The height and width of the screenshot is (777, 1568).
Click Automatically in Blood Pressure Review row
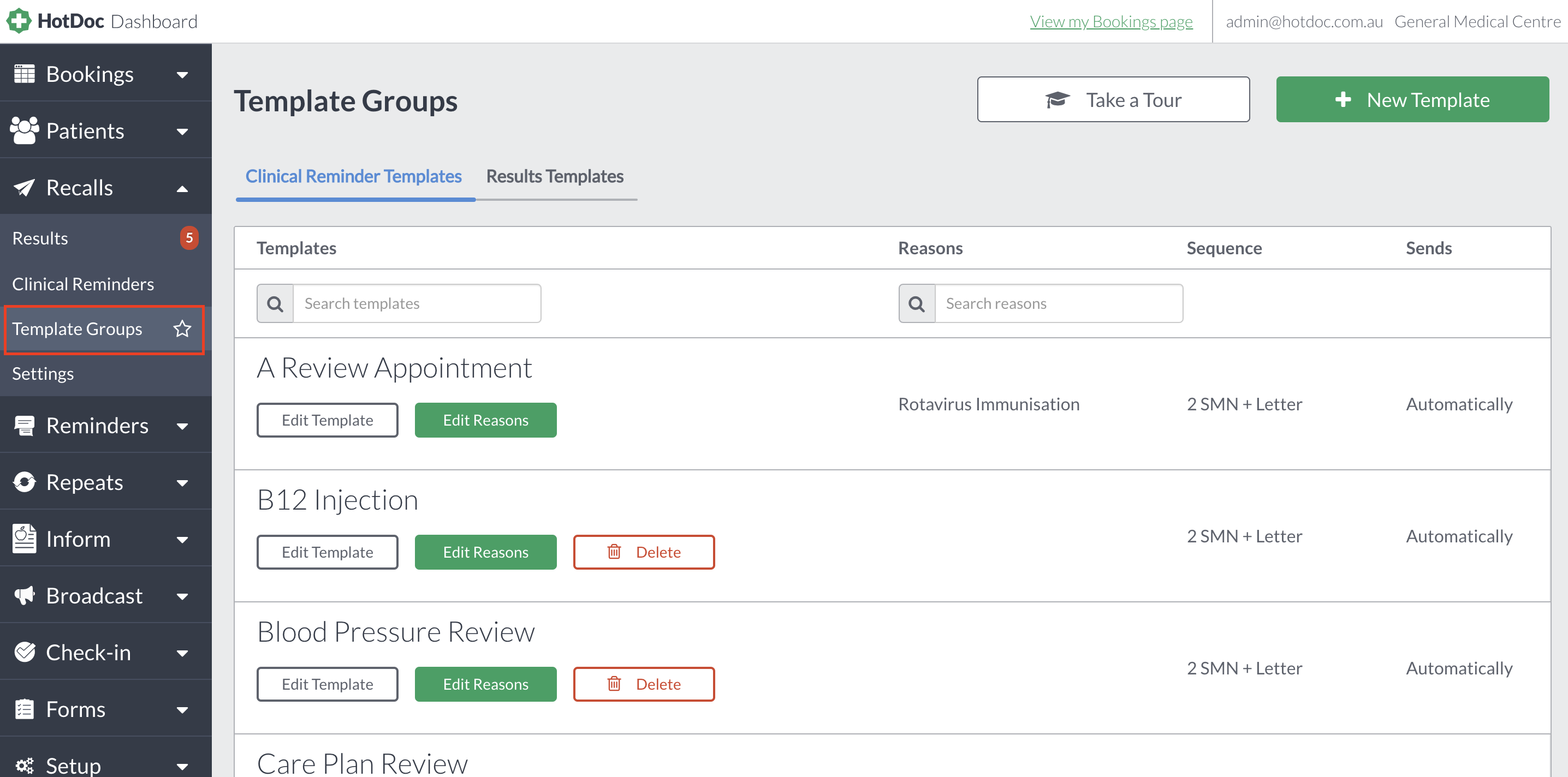click(x=1459, y=668)
